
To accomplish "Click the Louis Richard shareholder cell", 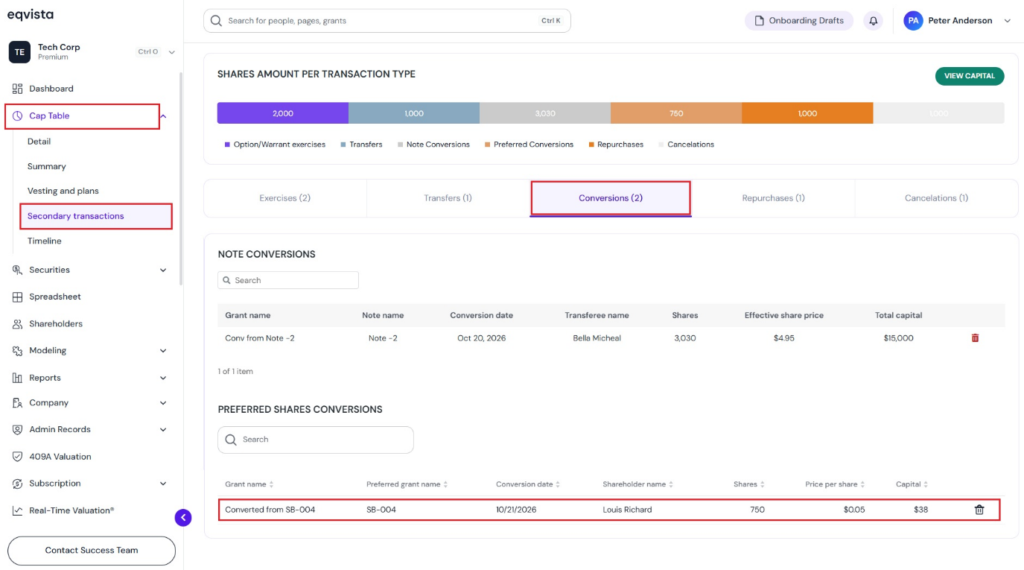I will pos(627,510).
